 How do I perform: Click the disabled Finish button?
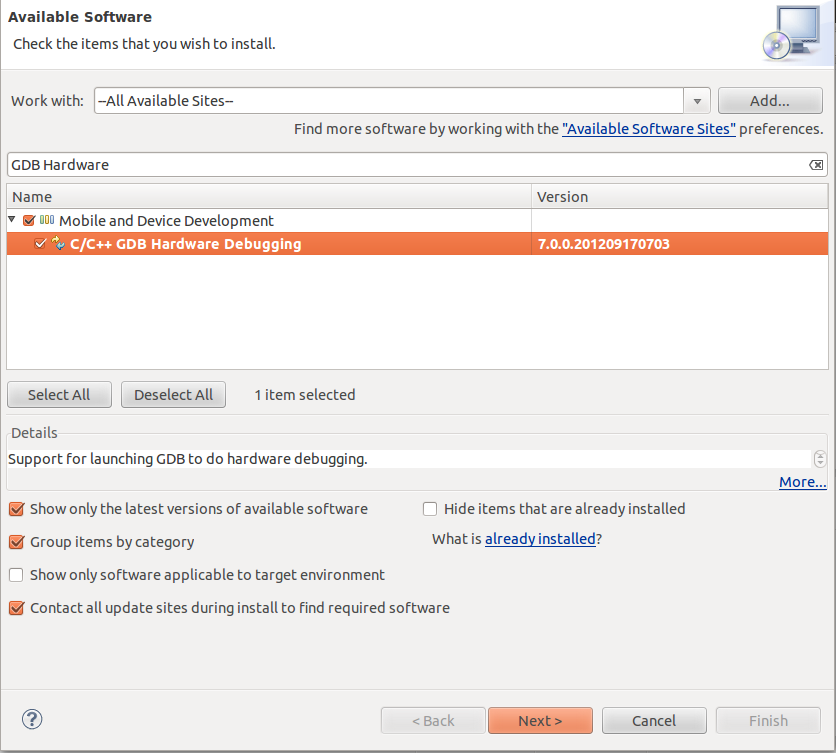coord(768,720)
